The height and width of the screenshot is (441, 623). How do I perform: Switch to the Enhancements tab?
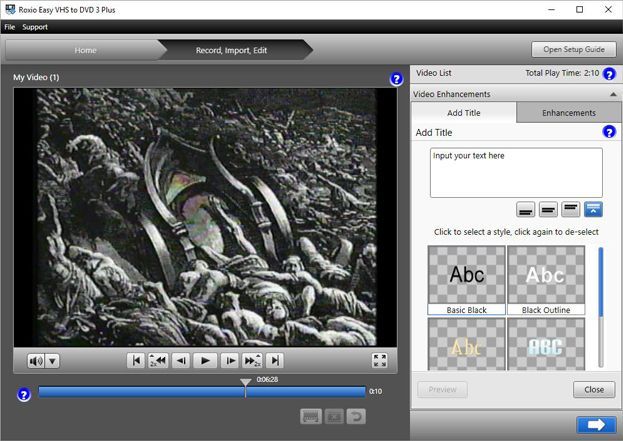pos(569,113)
